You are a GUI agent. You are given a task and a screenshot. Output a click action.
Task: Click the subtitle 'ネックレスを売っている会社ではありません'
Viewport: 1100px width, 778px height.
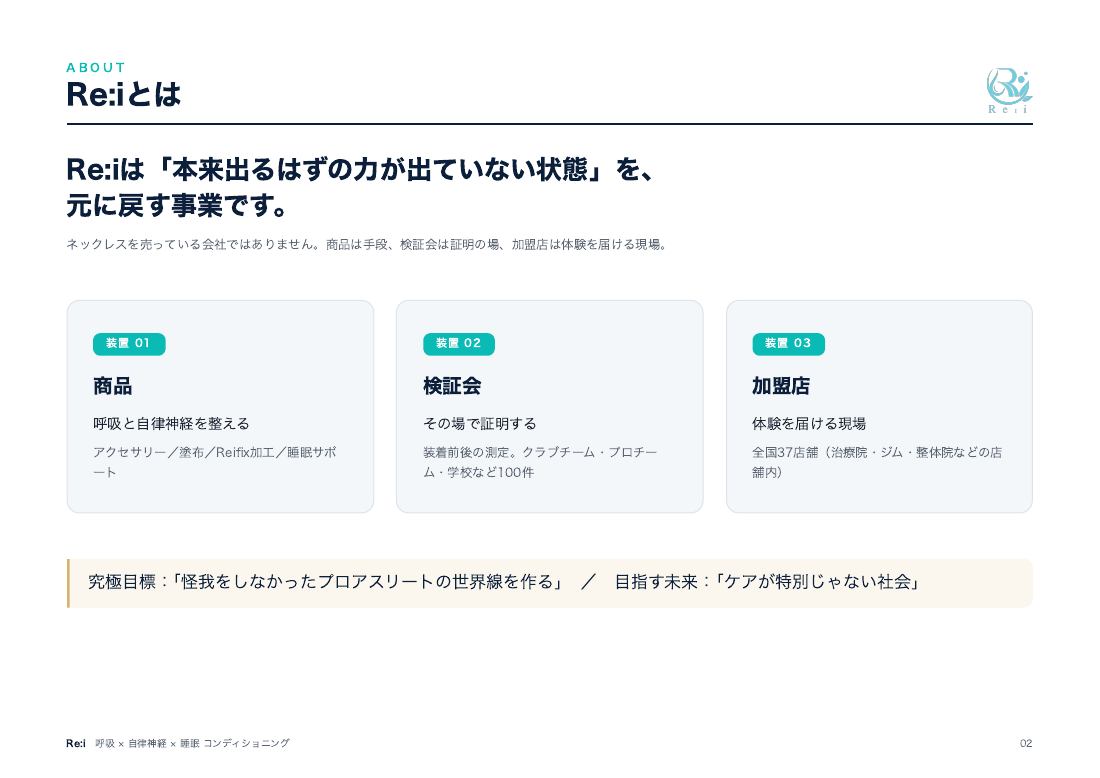367,245
